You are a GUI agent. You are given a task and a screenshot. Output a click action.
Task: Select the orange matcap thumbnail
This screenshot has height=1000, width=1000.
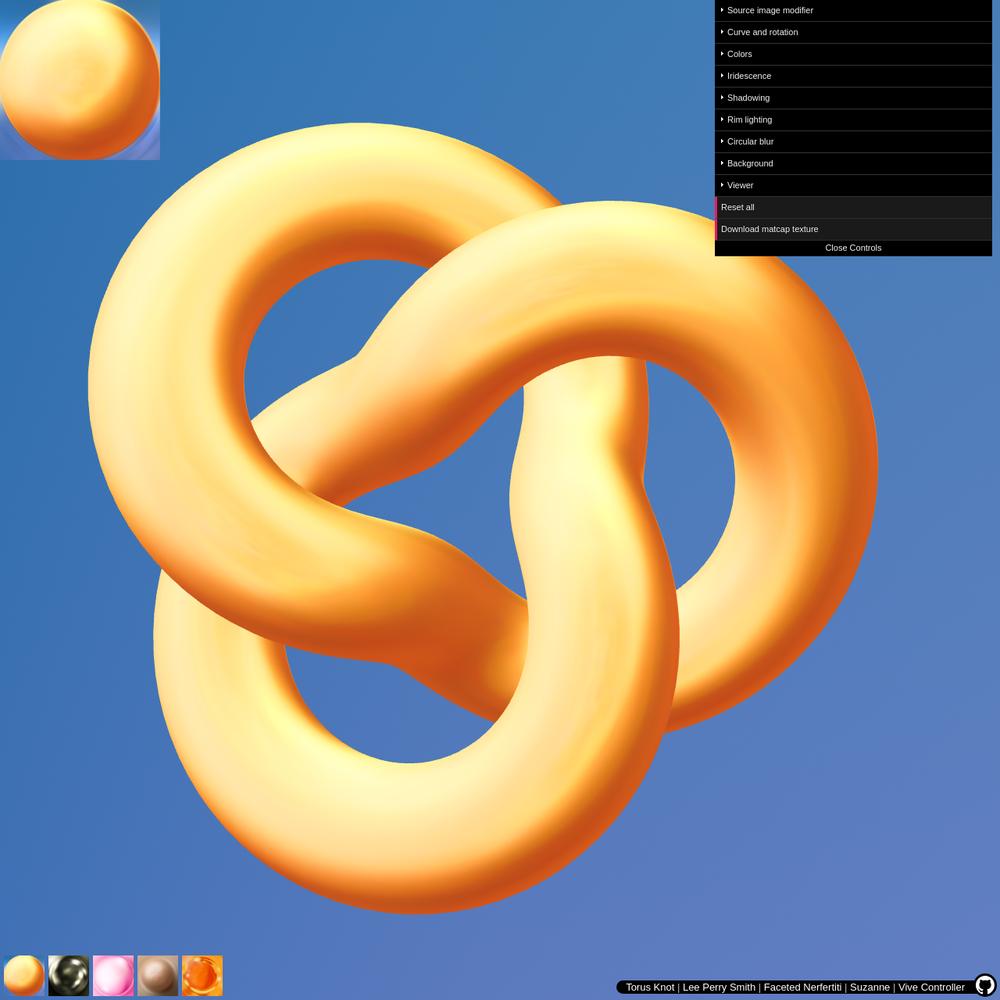pos(24,975)
